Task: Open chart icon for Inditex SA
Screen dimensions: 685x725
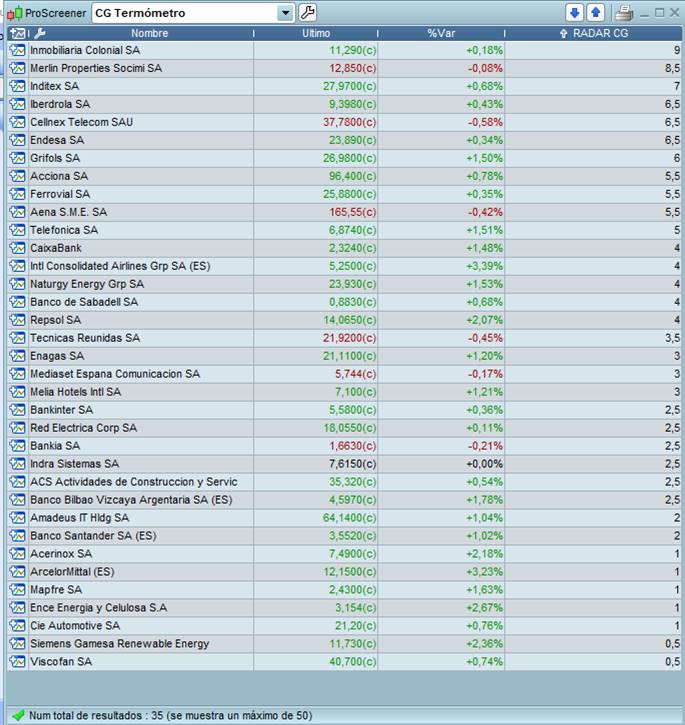Action: (18, 86)
